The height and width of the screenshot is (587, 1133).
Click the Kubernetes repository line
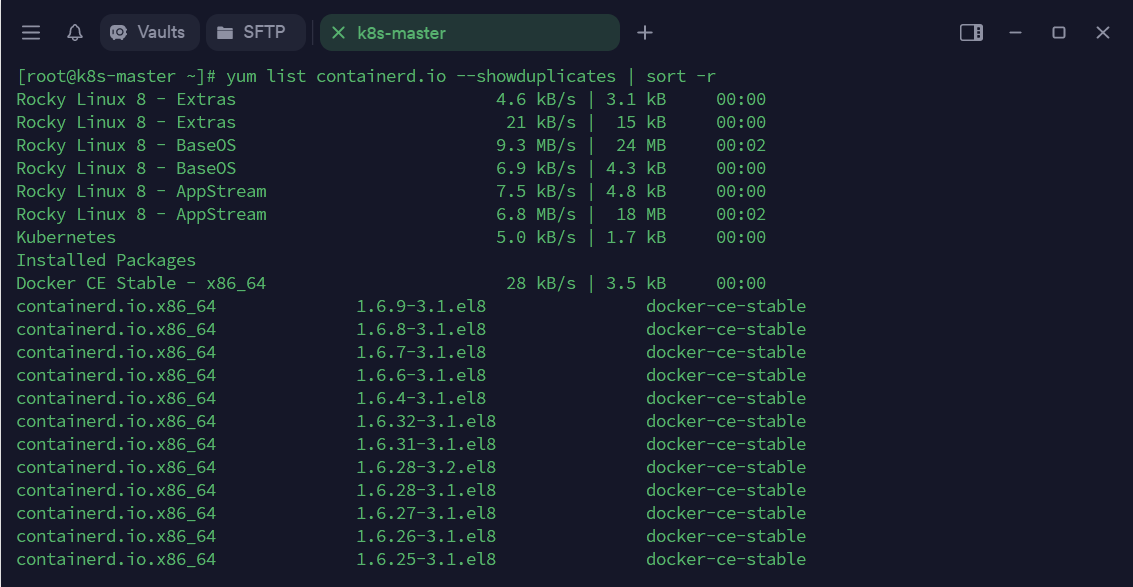(x=66, y=237)
